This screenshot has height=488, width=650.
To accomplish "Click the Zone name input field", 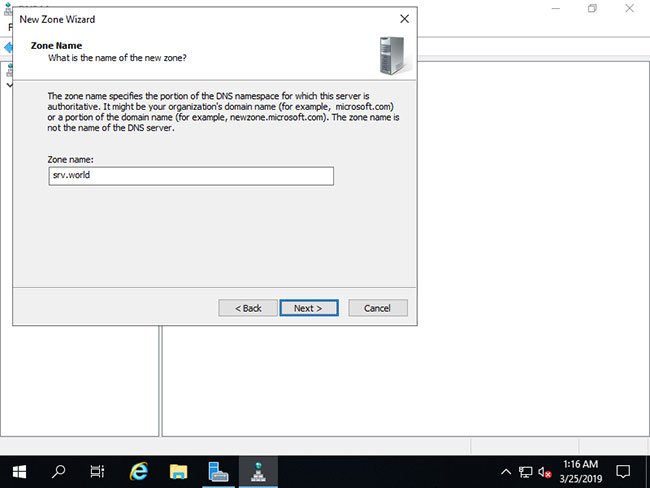I will coord(191,176).
